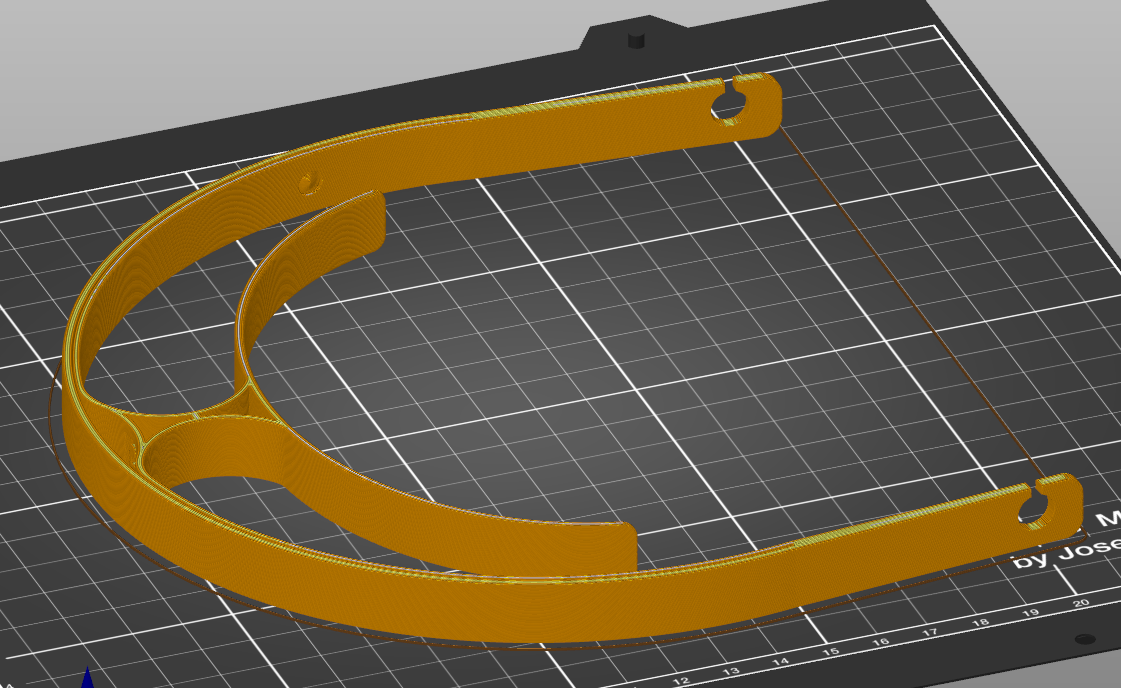
Task: Click ruler number 19 on bed edge
Action: point(1031,613)
